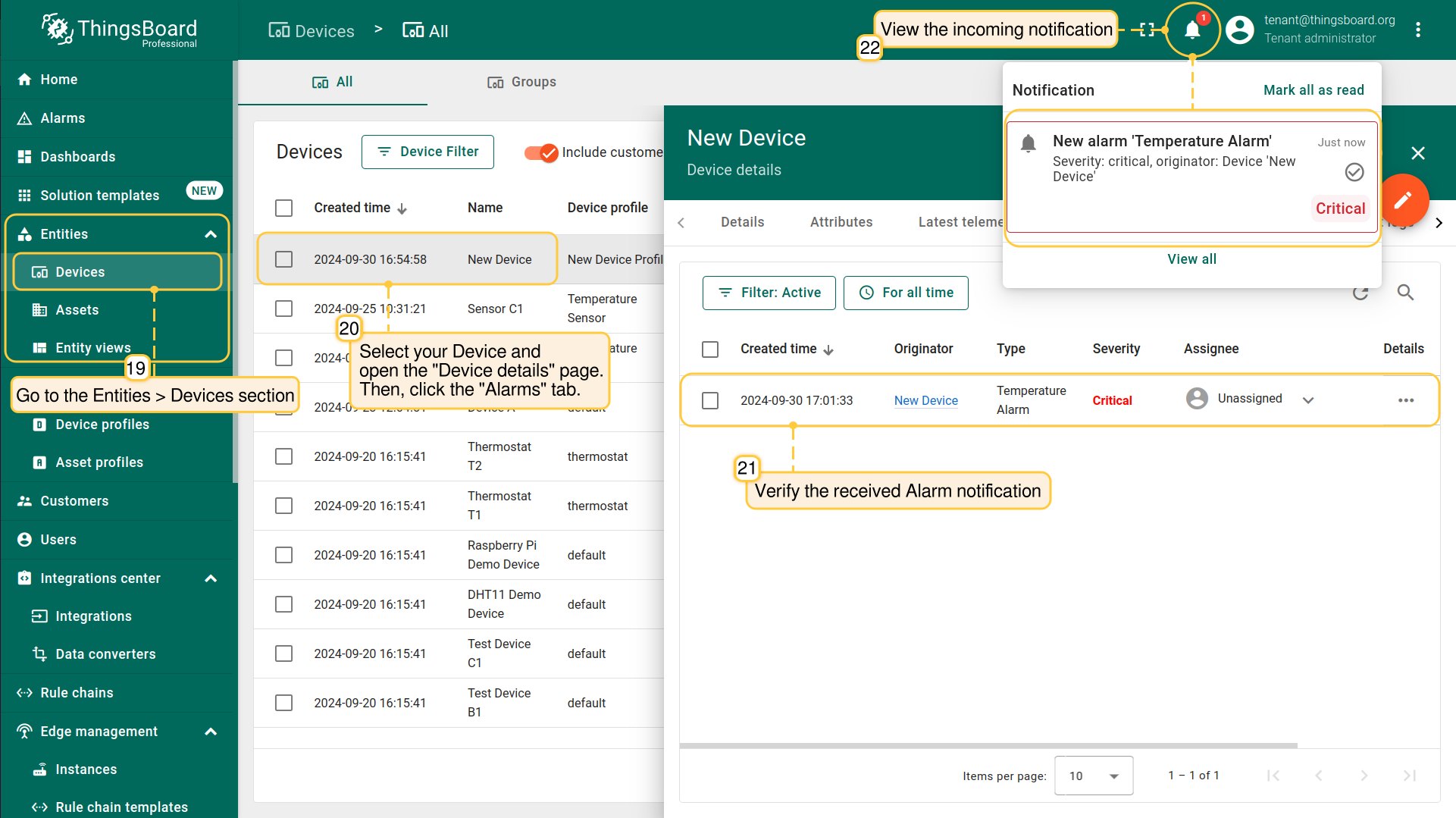The width and height of the screenshot is (1456, 818).
Task: Click the Device Filter button
Action: click(427, 152)
